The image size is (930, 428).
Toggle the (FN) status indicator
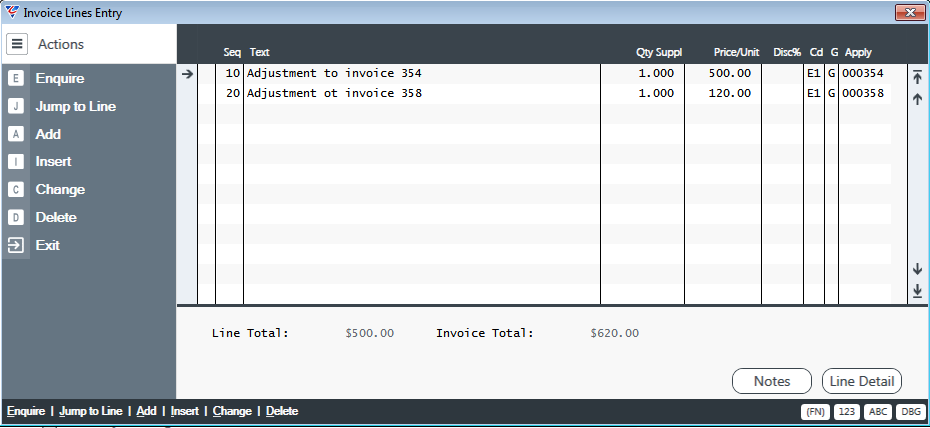pyautogui.click(x=816, y=412)
